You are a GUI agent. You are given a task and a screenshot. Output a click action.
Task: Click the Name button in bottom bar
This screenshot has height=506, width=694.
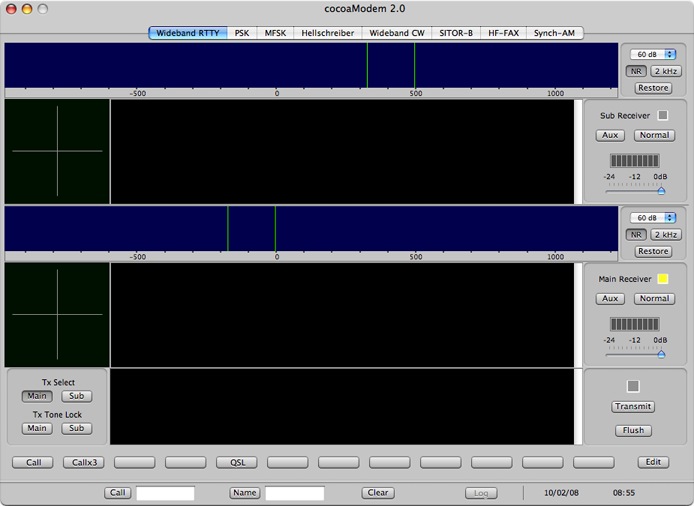tap(245, 493)
